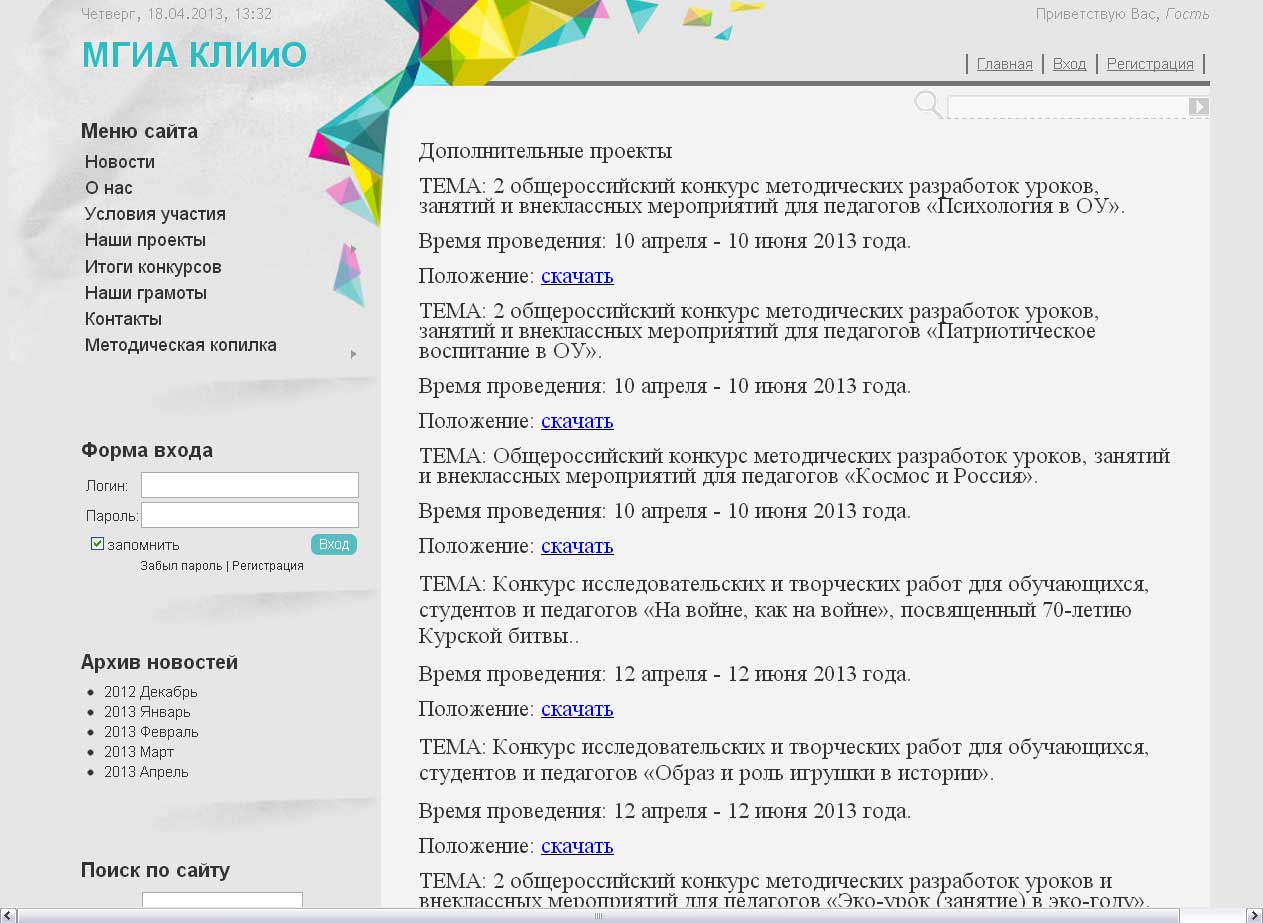Image resolution: width=1263 pixels, height=923 pixels.
Task: Click the Гость username text
Action: click(x=1187, y=14)
